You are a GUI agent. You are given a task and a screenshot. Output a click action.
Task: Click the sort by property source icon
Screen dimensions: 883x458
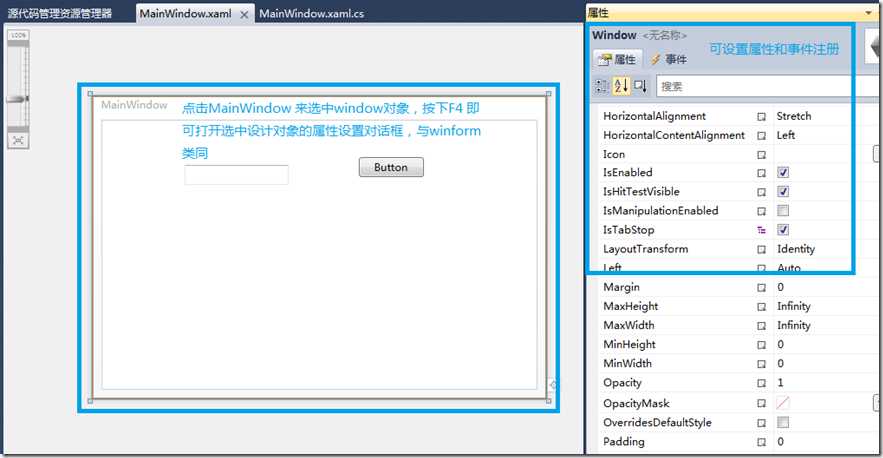[640, 86]
